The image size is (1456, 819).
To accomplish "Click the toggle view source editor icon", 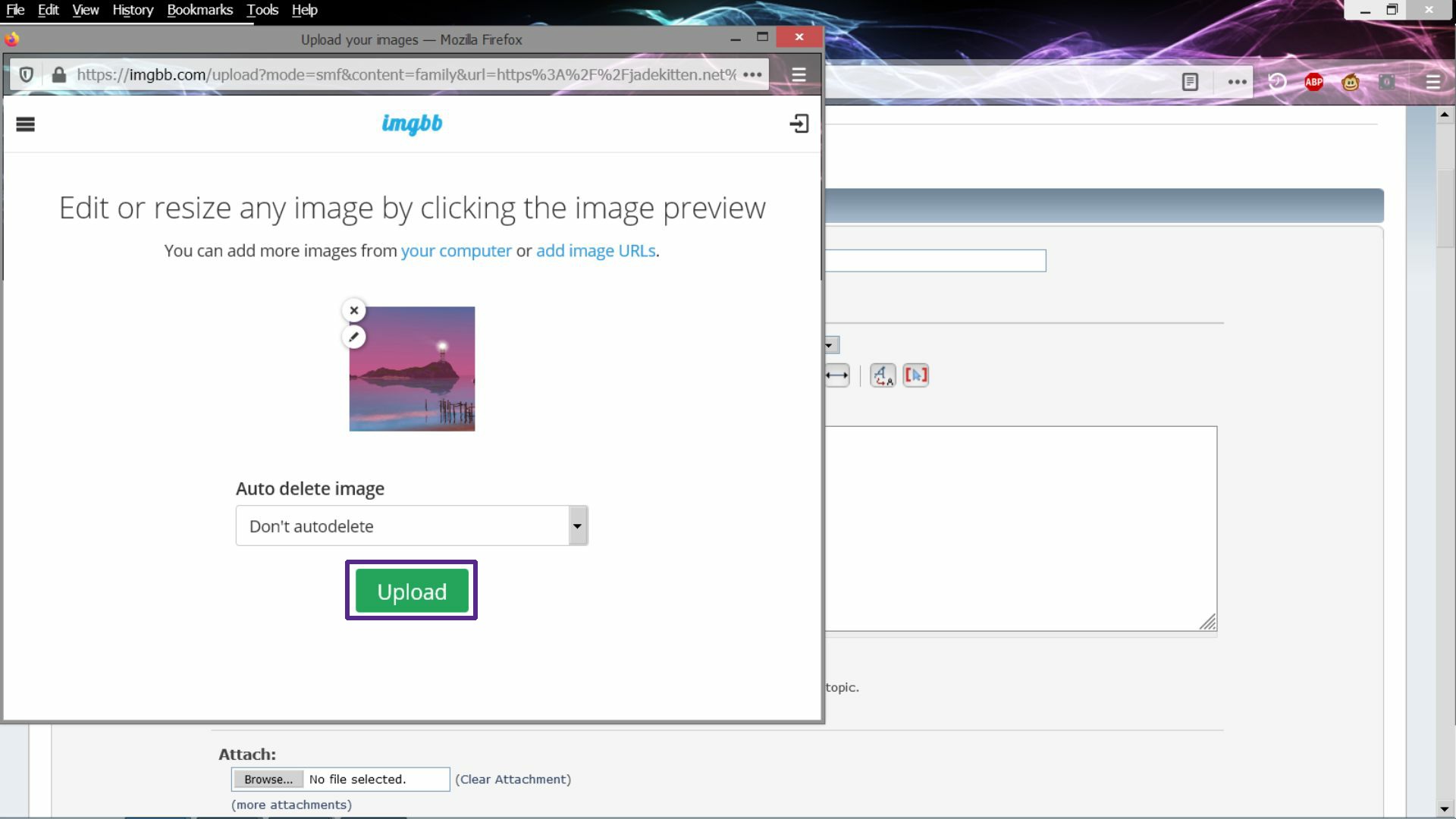I will (x=916, y=375).
